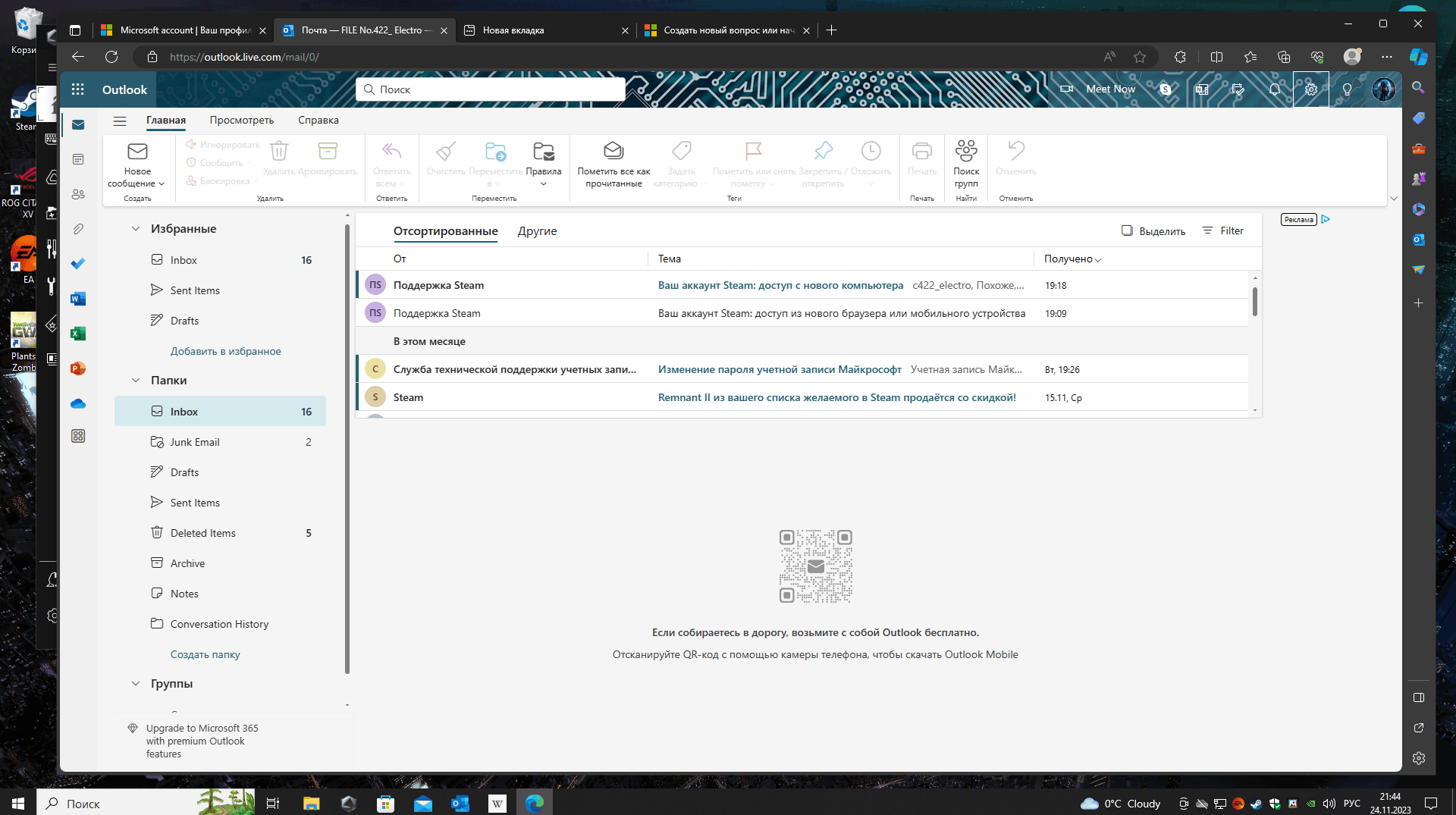
Task: Collapse the Избранные section
Action: [x=136, y=229]
